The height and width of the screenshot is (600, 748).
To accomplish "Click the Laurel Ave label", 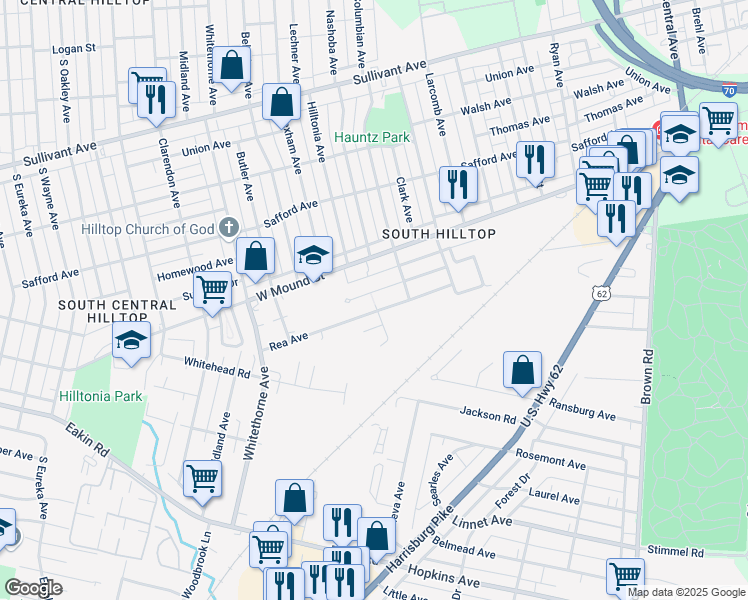I will tap(554, 496).
